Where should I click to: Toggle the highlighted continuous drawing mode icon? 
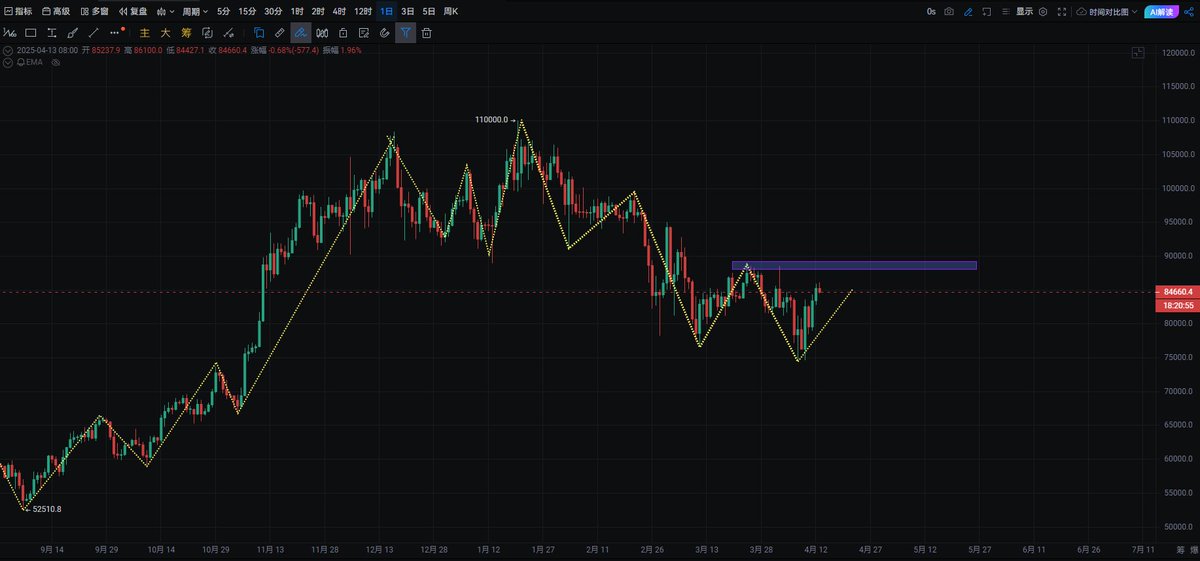coord(300,32)
